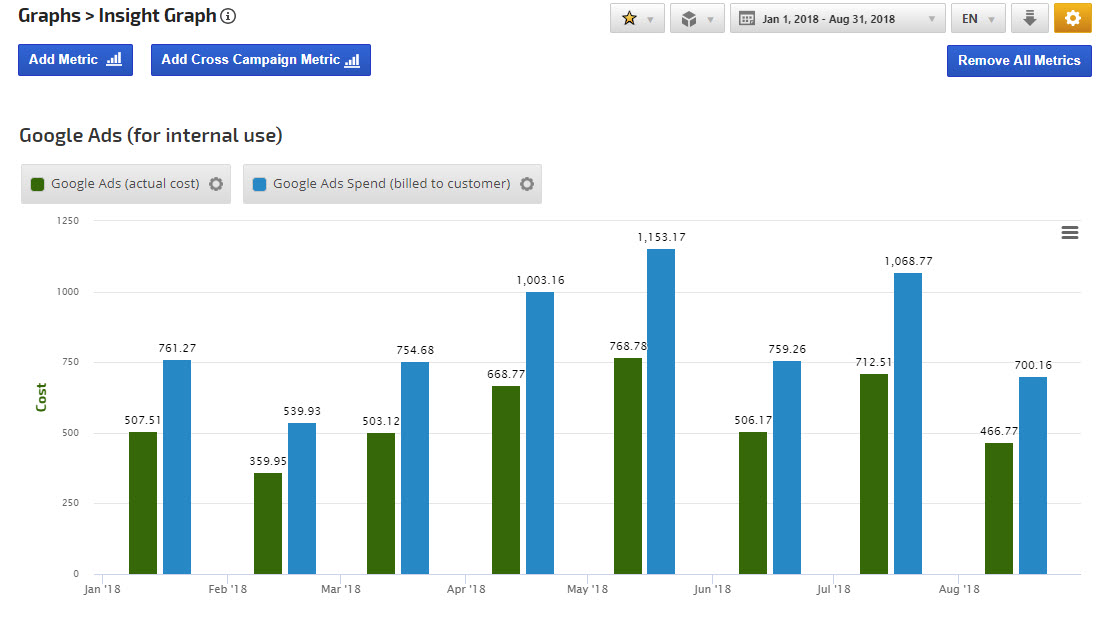The height and width of the screenshot is (617, 1098).
Task: Open the star favorites dropdown
Action: 637,19
